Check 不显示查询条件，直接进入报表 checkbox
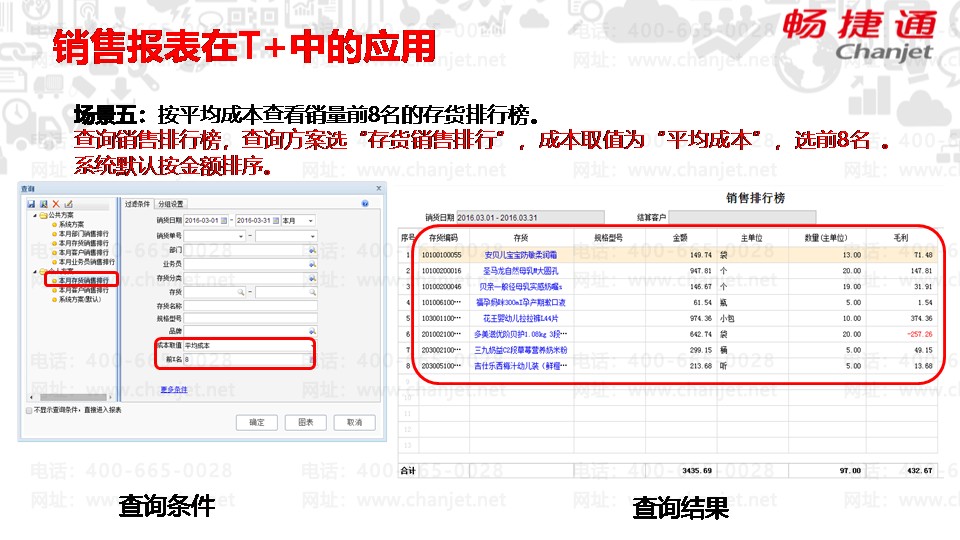This screenshot has height=540, width=960. (29, 410)
